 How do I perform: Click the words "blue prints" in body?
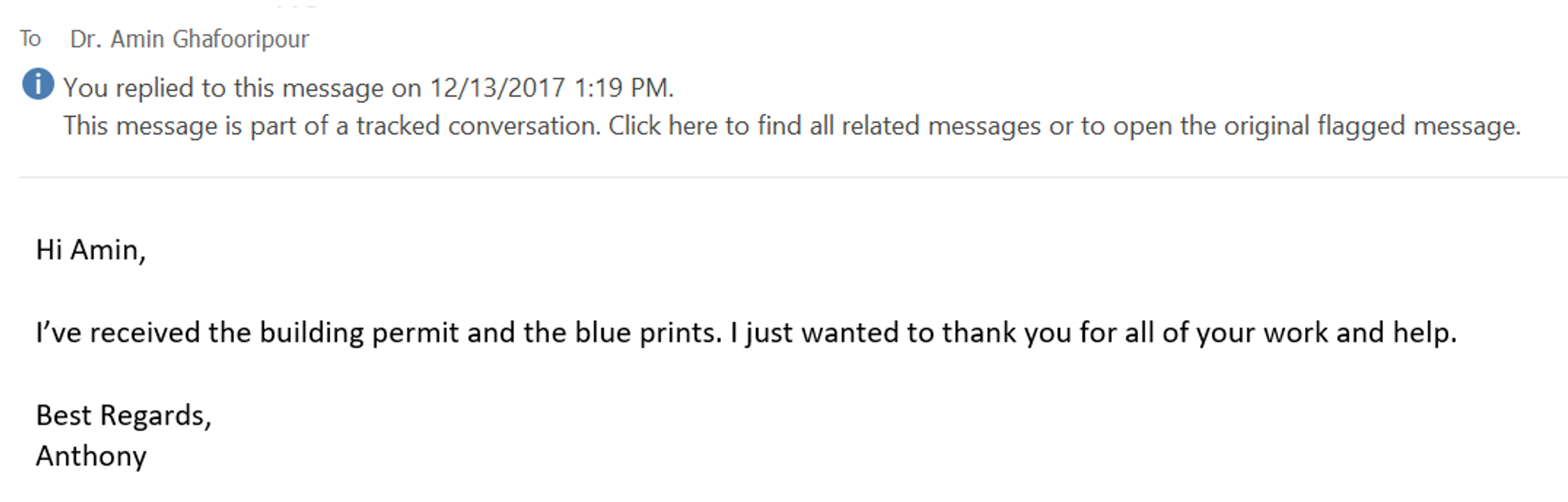point(648,333)
